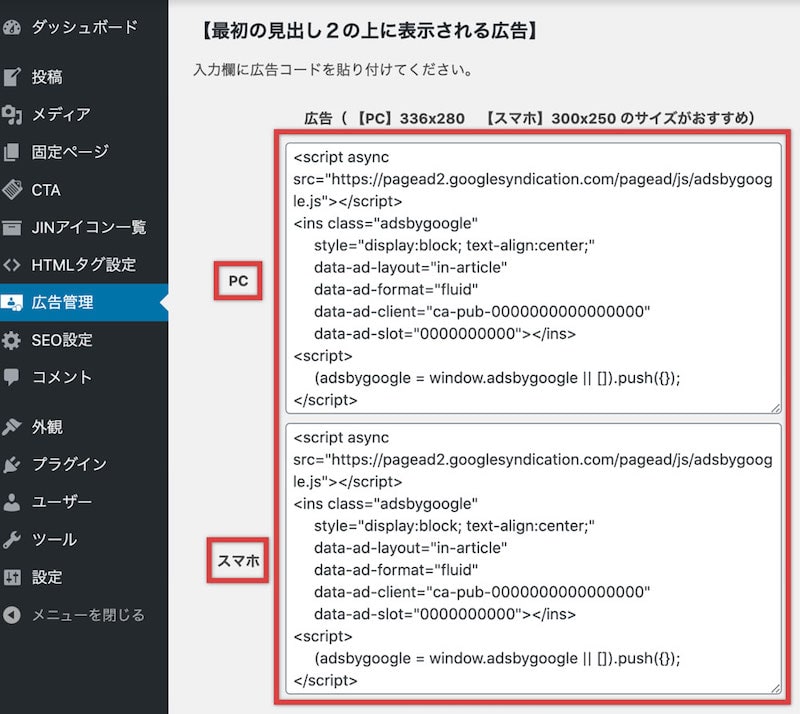Image resolution: width=800 pixels, height=714 pixels.
Task: Grab the スマホ textarea resize handle
Action: 776,688
